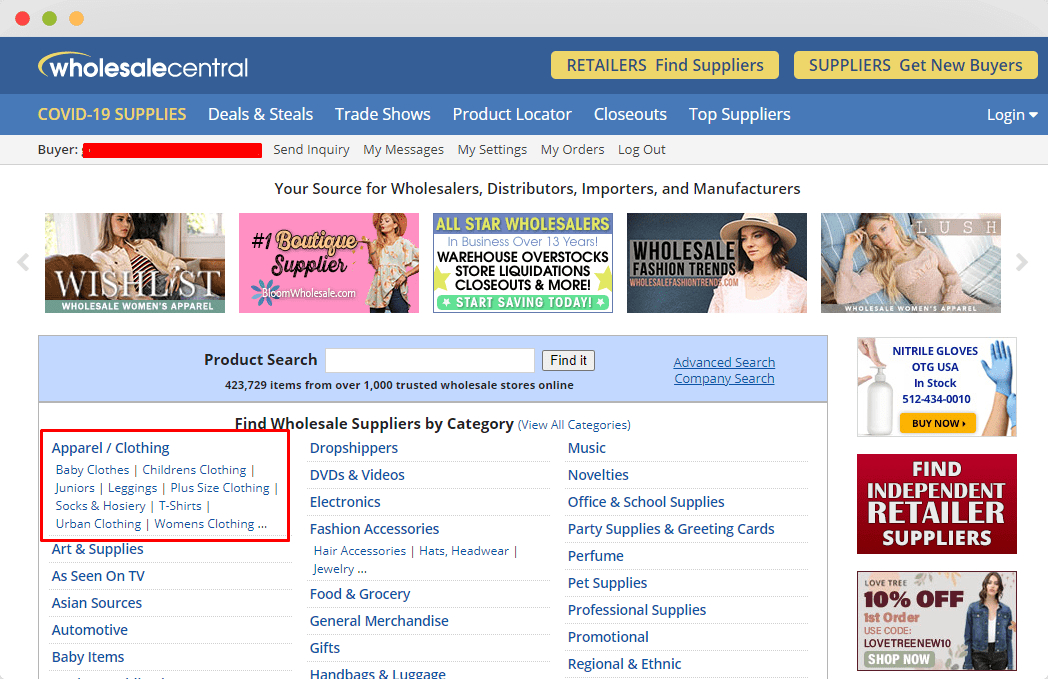Open Fashion Accessories category

click(374, 529)
